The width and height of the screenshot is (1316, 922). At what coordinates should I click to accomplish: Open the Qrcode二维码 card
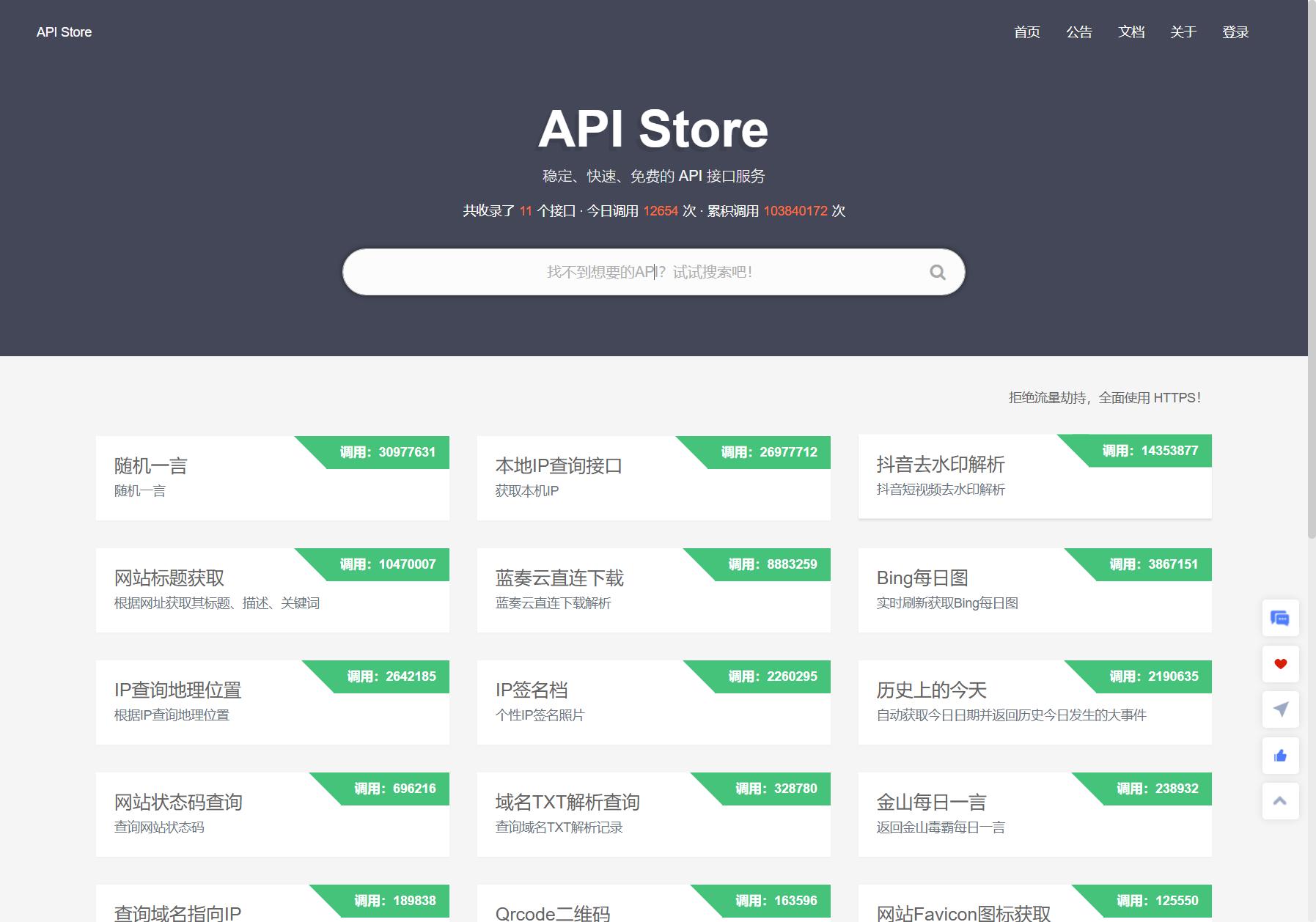pyautogui.click(x=654, y=903)
